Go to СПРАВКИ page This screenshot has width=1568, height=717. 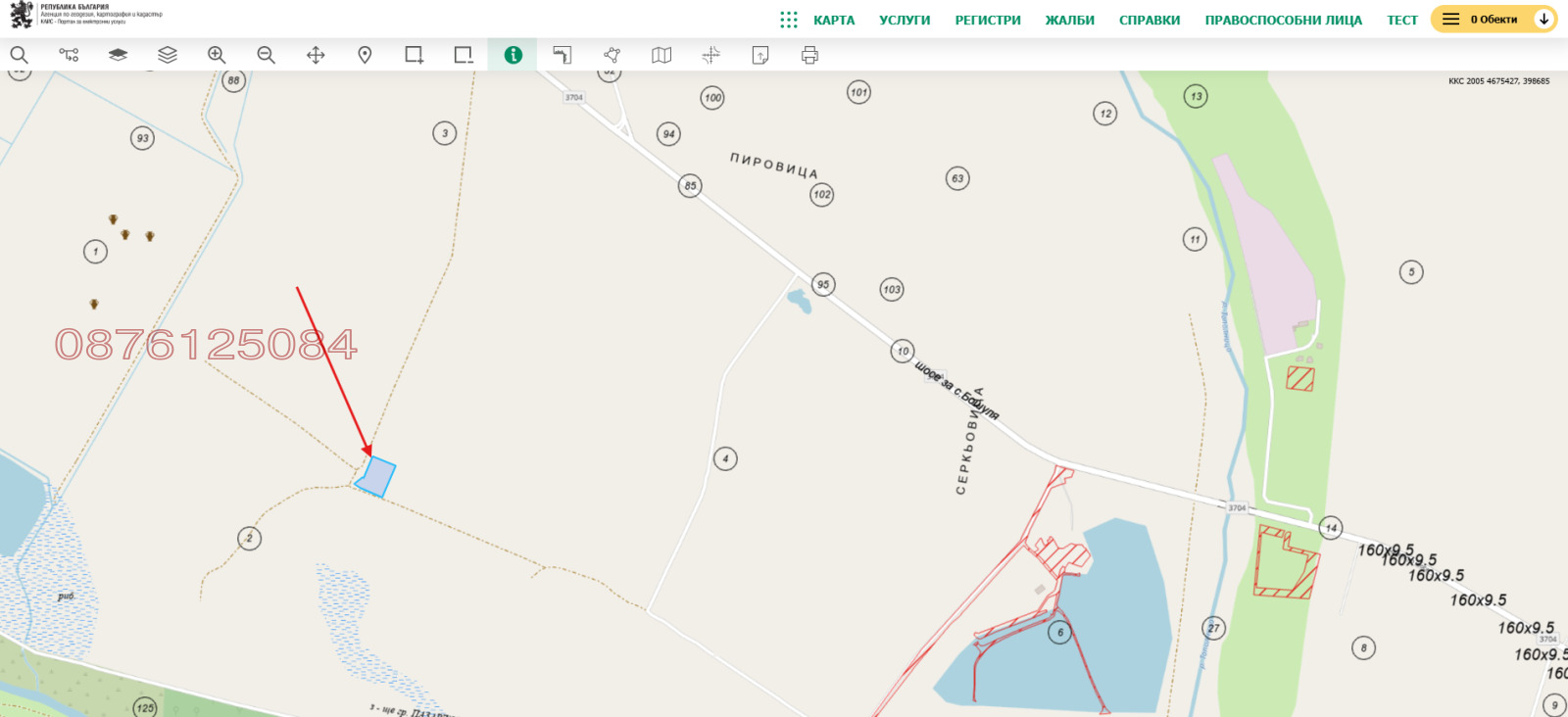point(1150,20)
